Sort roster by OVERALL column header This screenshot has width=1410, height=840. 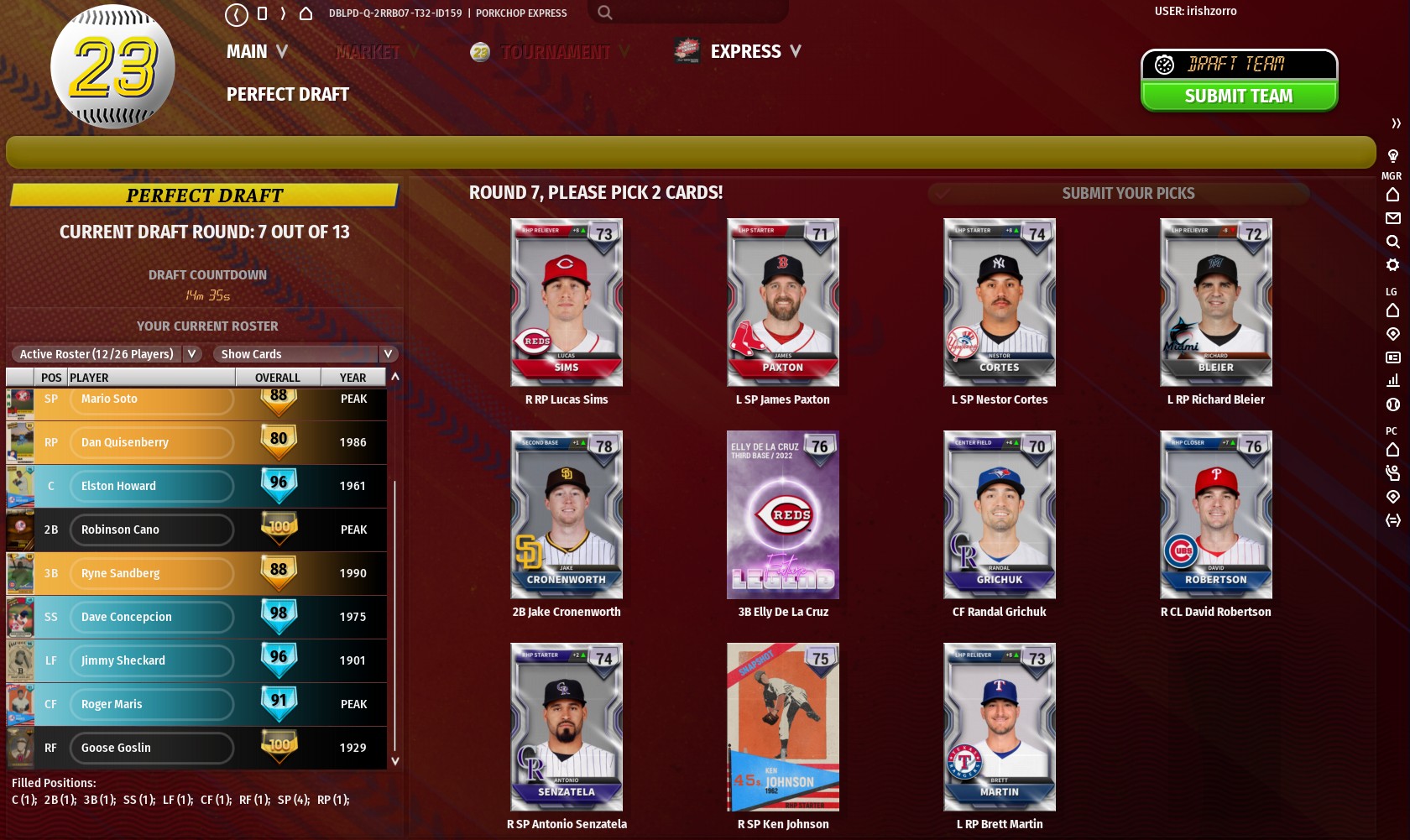coord(278,378)
